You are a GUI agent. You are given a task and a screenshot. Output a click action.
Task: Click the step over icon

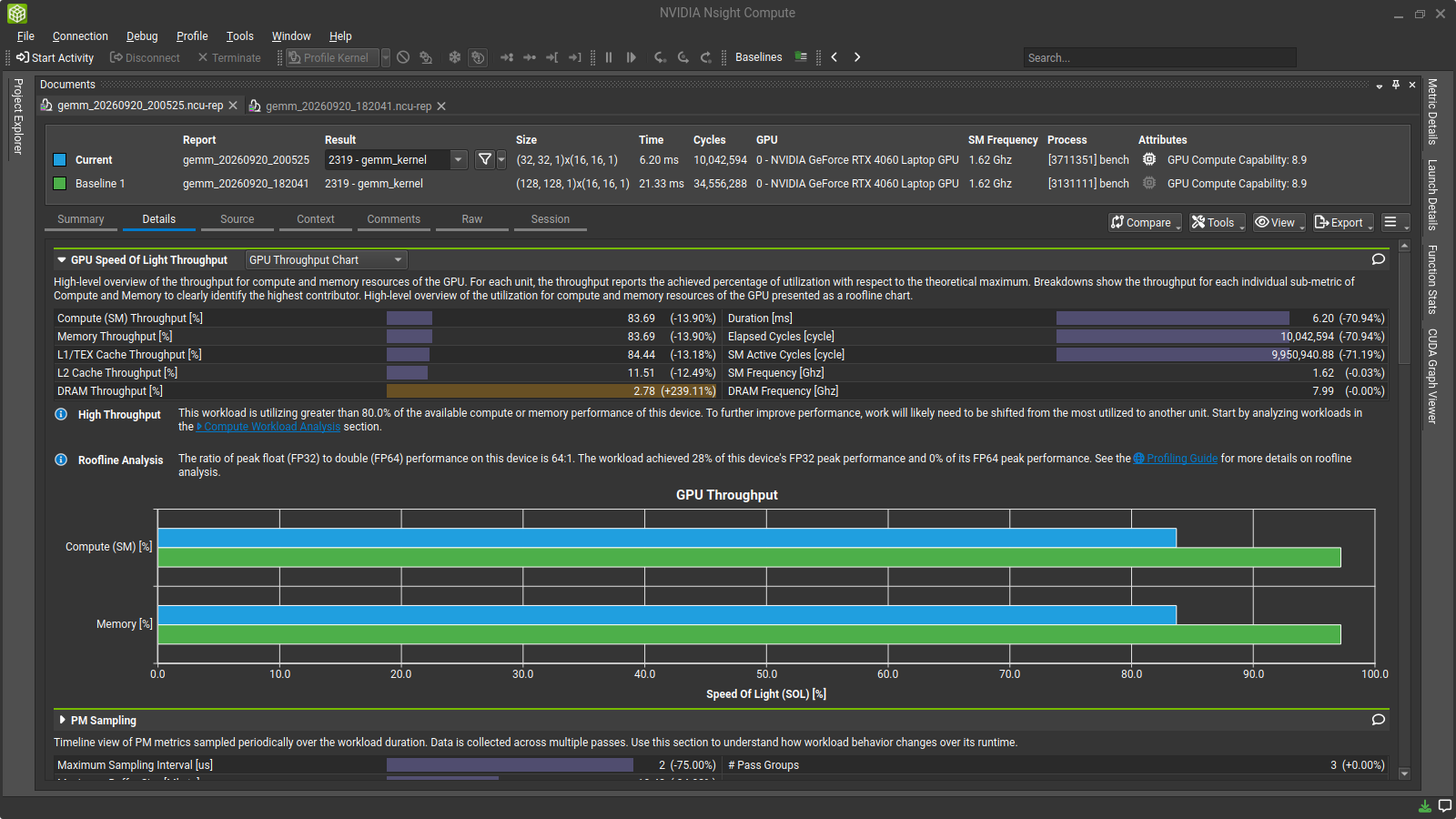[682, 57]
